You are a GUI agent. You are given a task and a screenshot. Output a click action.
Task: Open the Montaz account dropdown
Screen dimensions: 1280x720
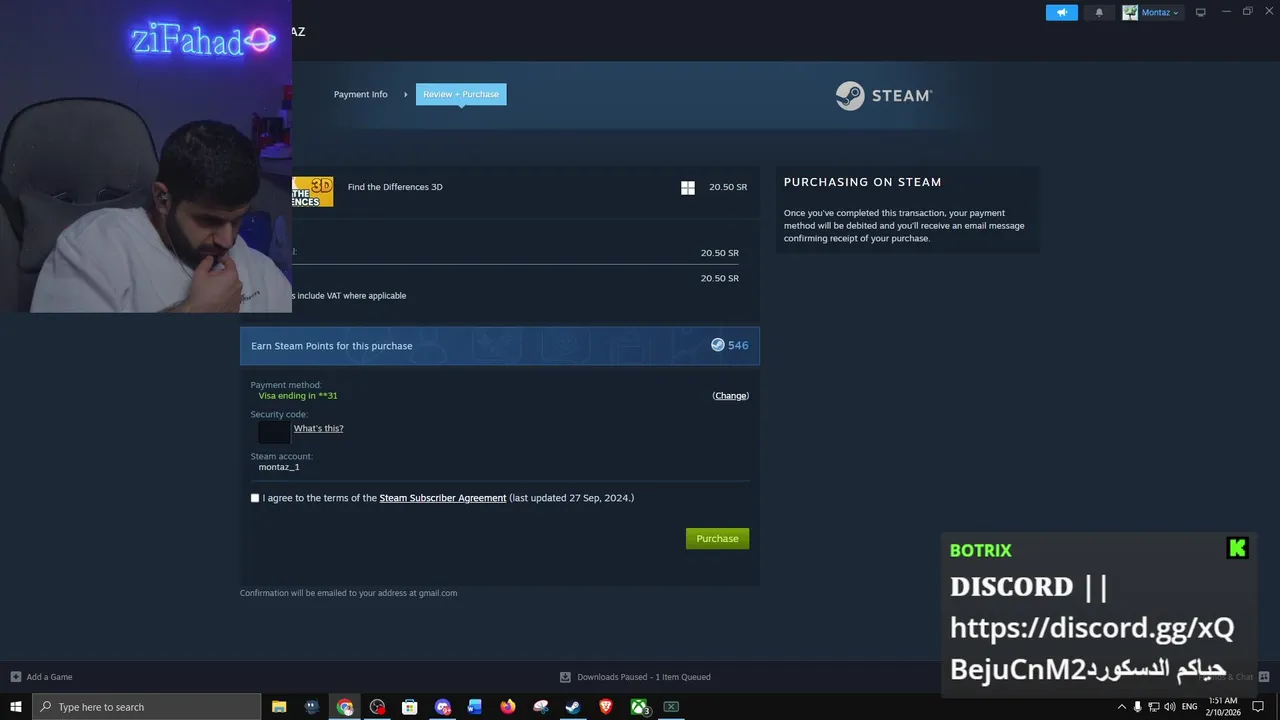coord(1159,12)
